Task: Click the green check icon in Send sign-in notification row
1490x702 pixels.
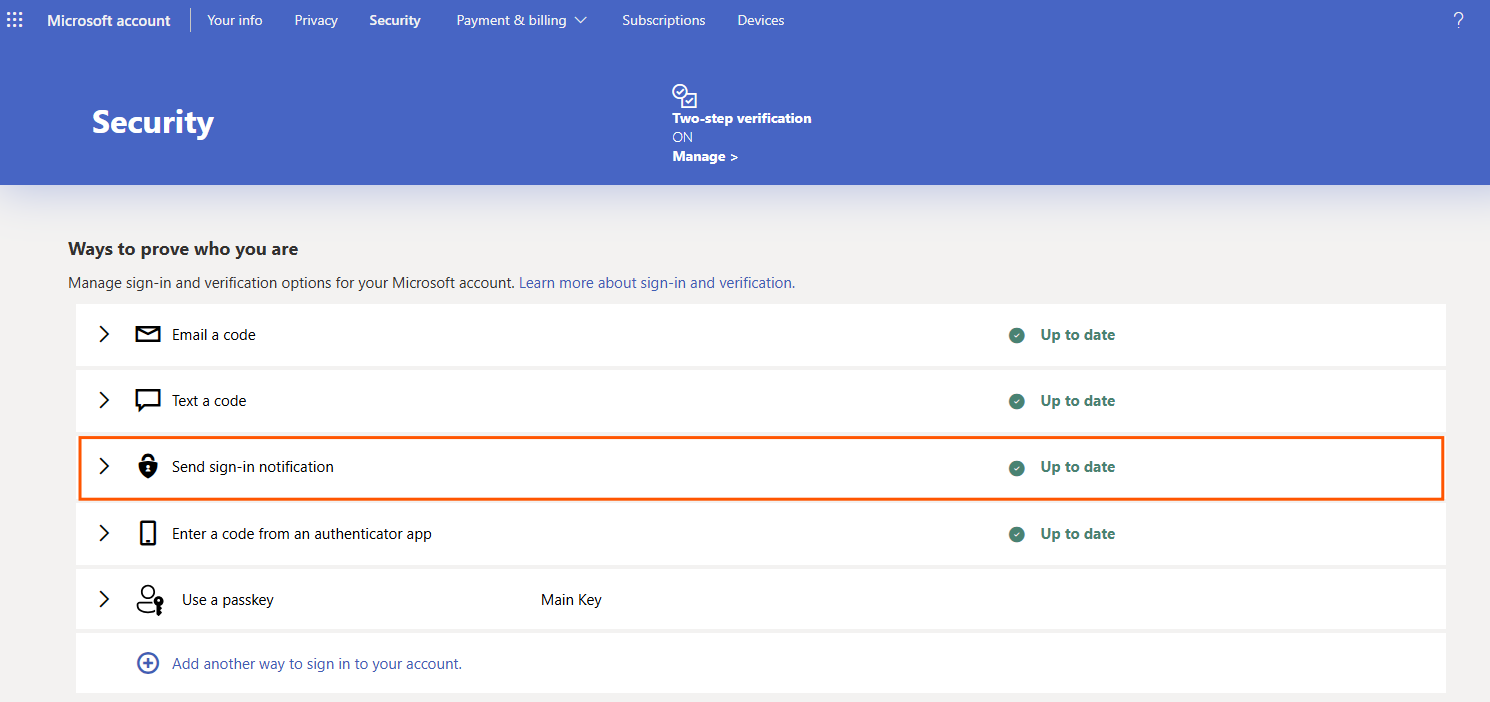Action: click(x=1017, y=467)
